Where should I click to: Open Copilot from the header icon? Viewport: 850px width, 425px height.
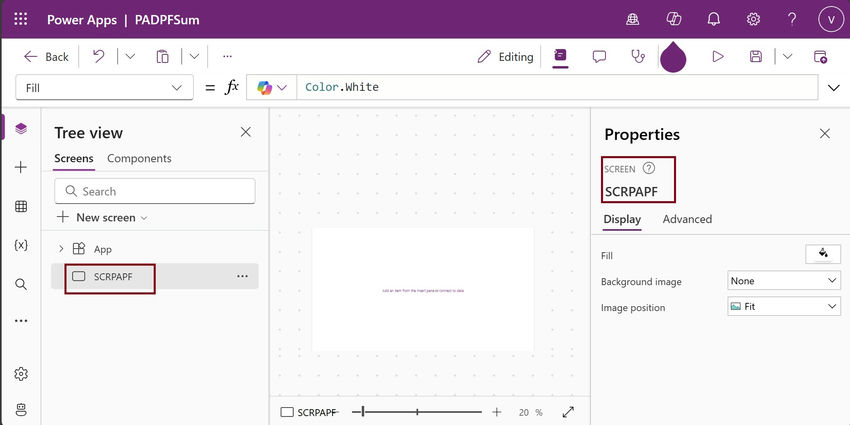pos(673,20)
